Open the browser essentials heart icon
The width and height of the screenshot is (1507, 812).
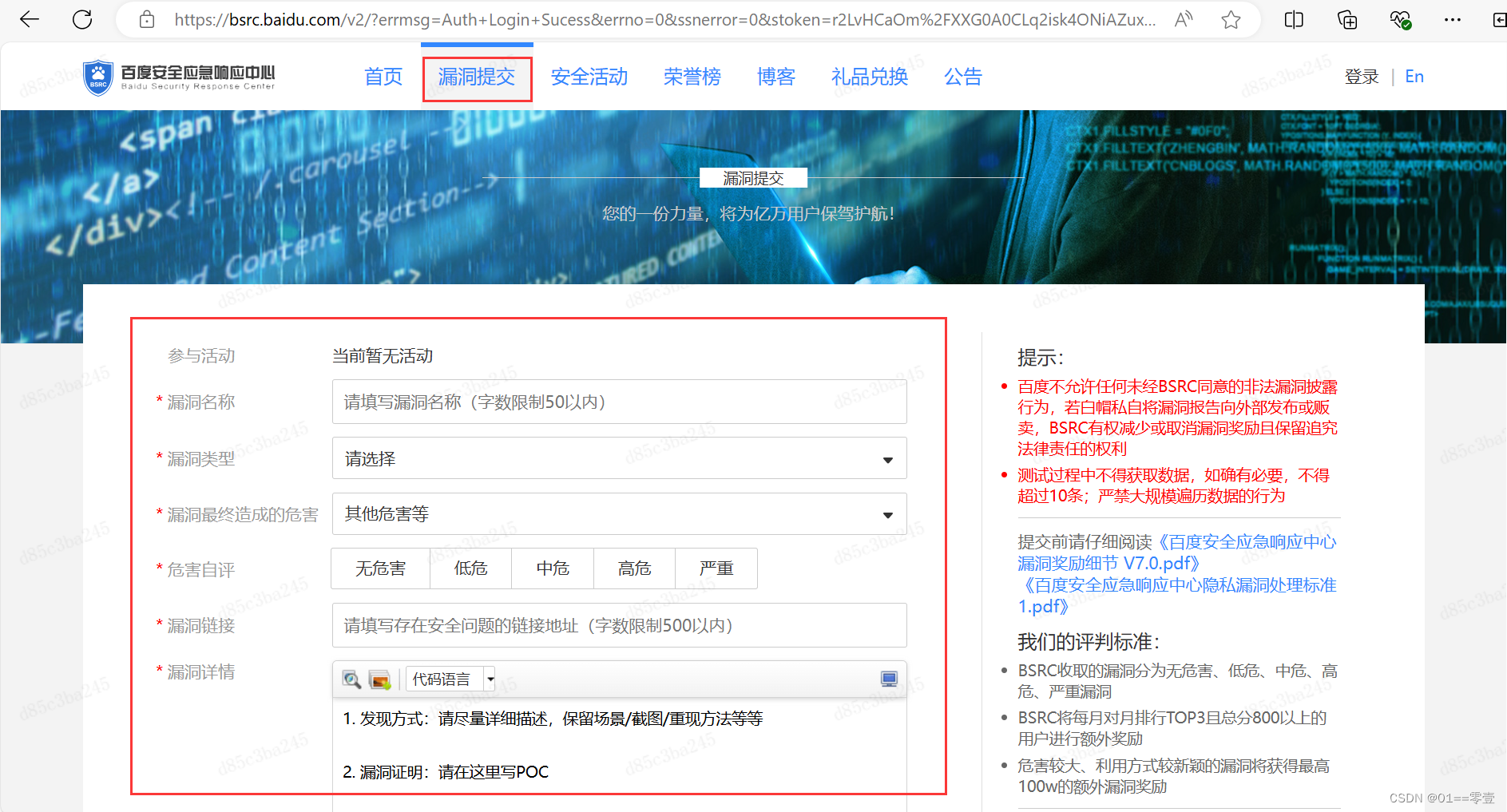coord(1400,19)
